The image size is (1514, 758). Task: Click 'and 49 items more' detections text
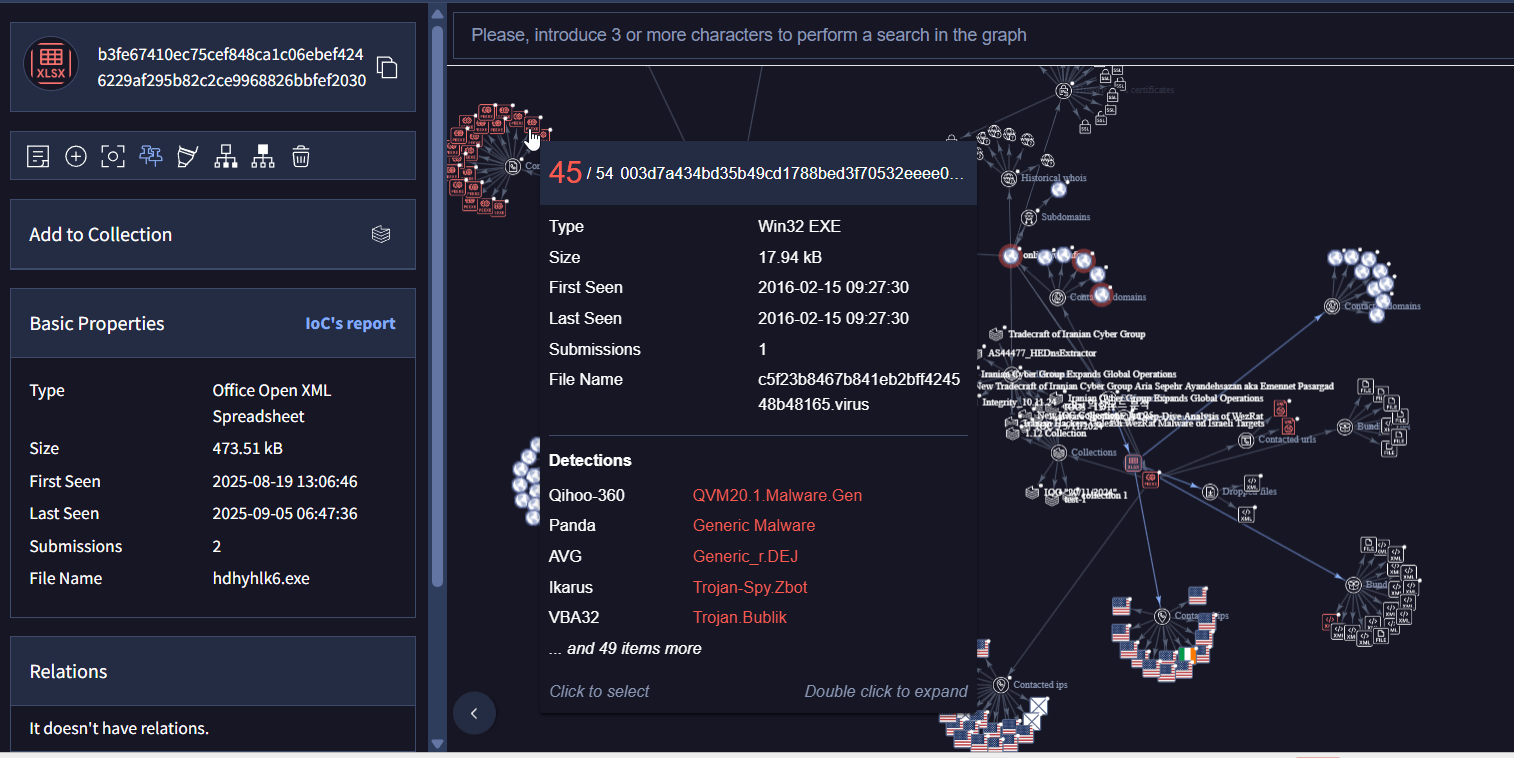625,648
